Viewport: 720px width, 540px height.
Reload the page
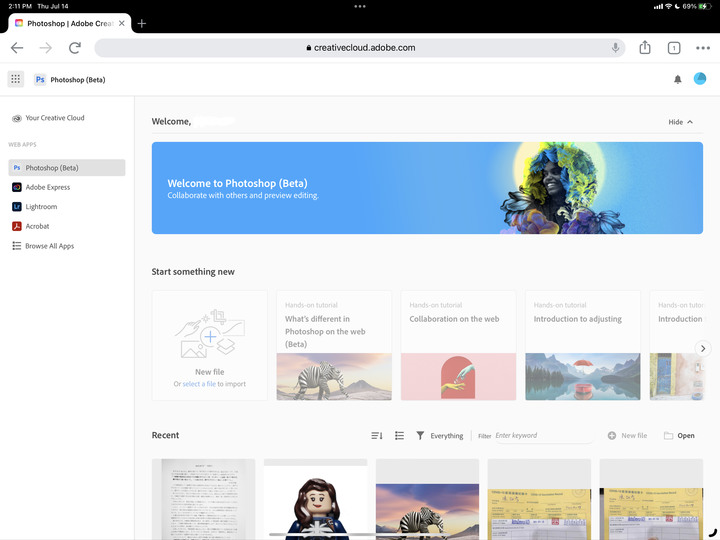[x=75, y=48]
